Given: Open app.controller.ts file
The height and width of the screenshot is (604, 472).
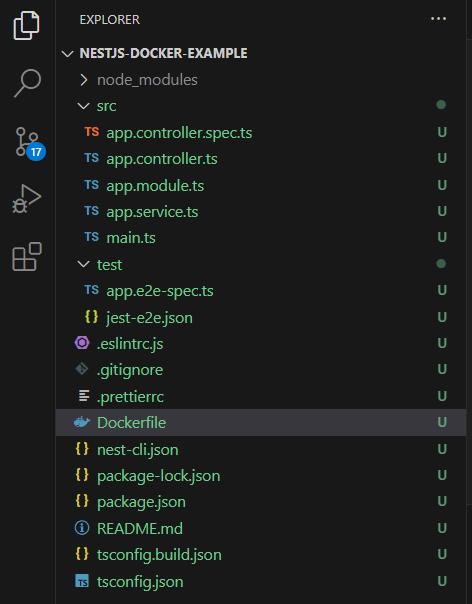Looking at the screenshot, I should pos(261,159).
